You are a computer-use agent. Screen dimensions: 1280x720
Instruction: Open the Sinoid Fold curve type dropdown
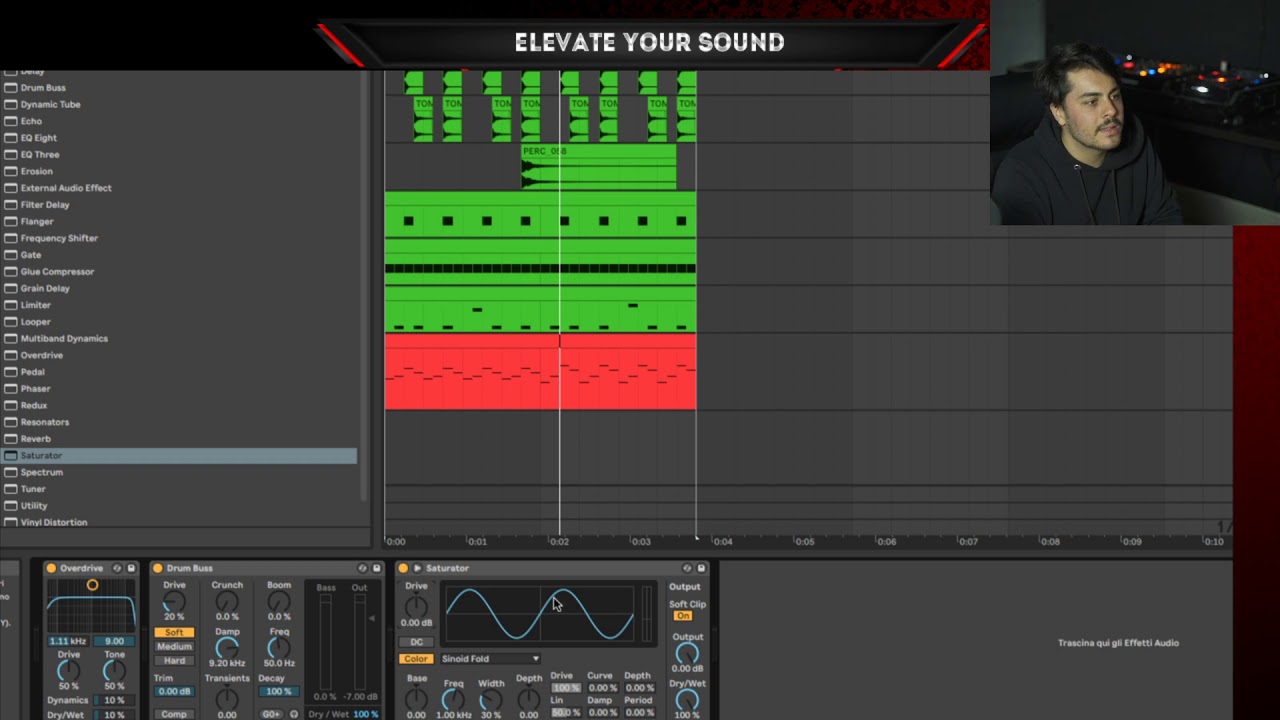coord(490,659)
